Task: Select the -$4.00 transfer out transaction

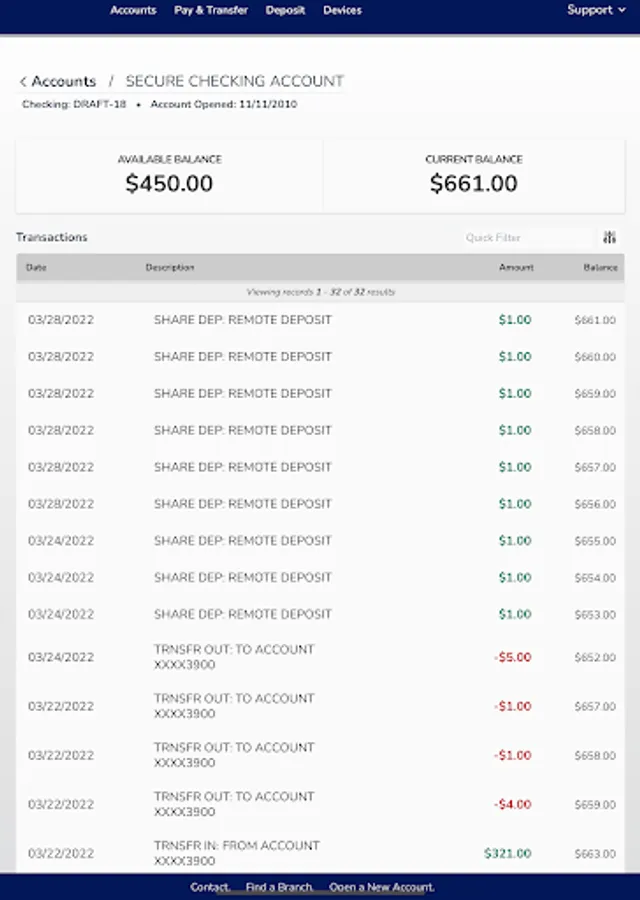Action: [x=320, y=804]
